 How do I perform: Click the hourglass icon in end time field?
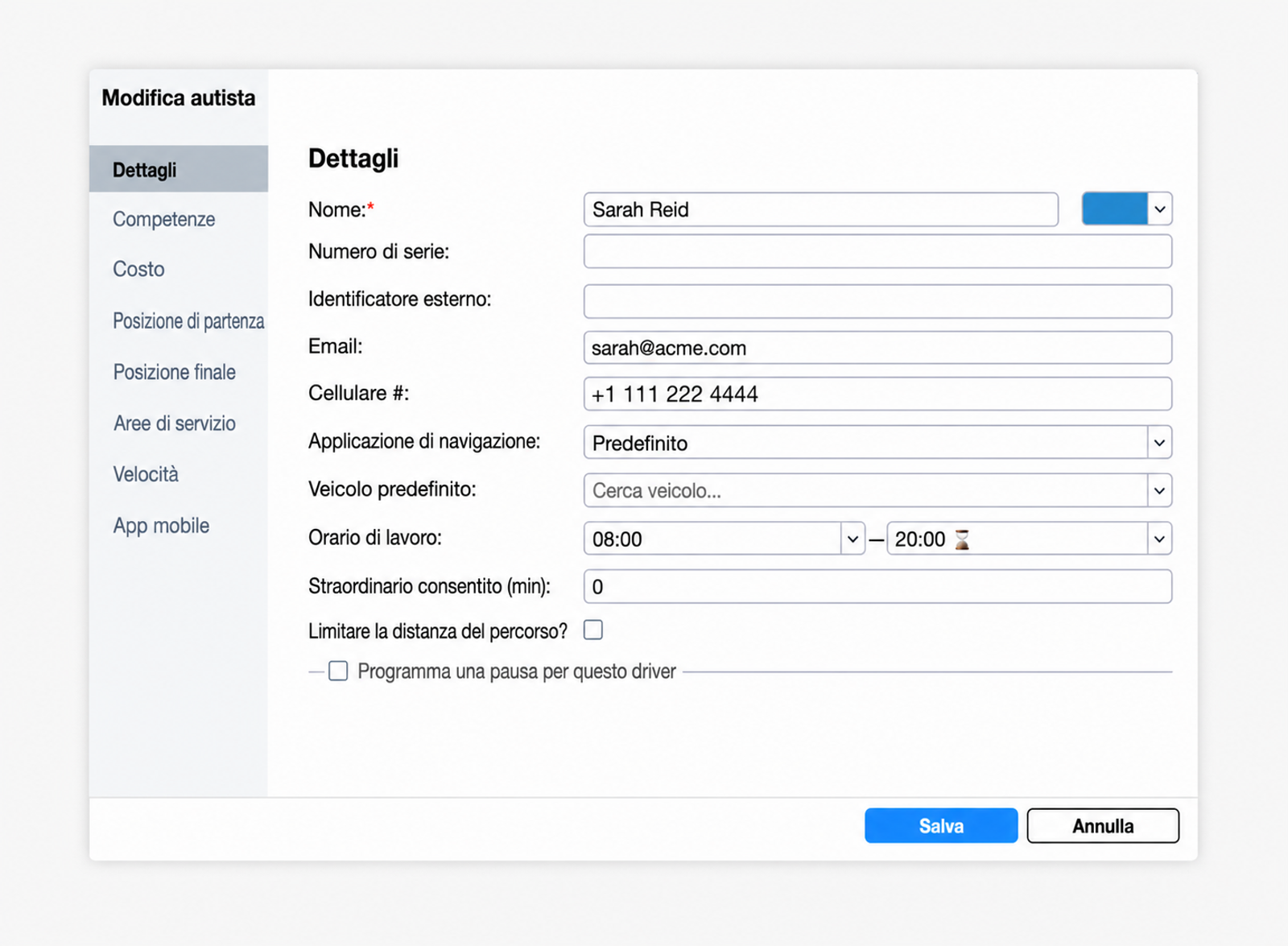tap(961, 539)
